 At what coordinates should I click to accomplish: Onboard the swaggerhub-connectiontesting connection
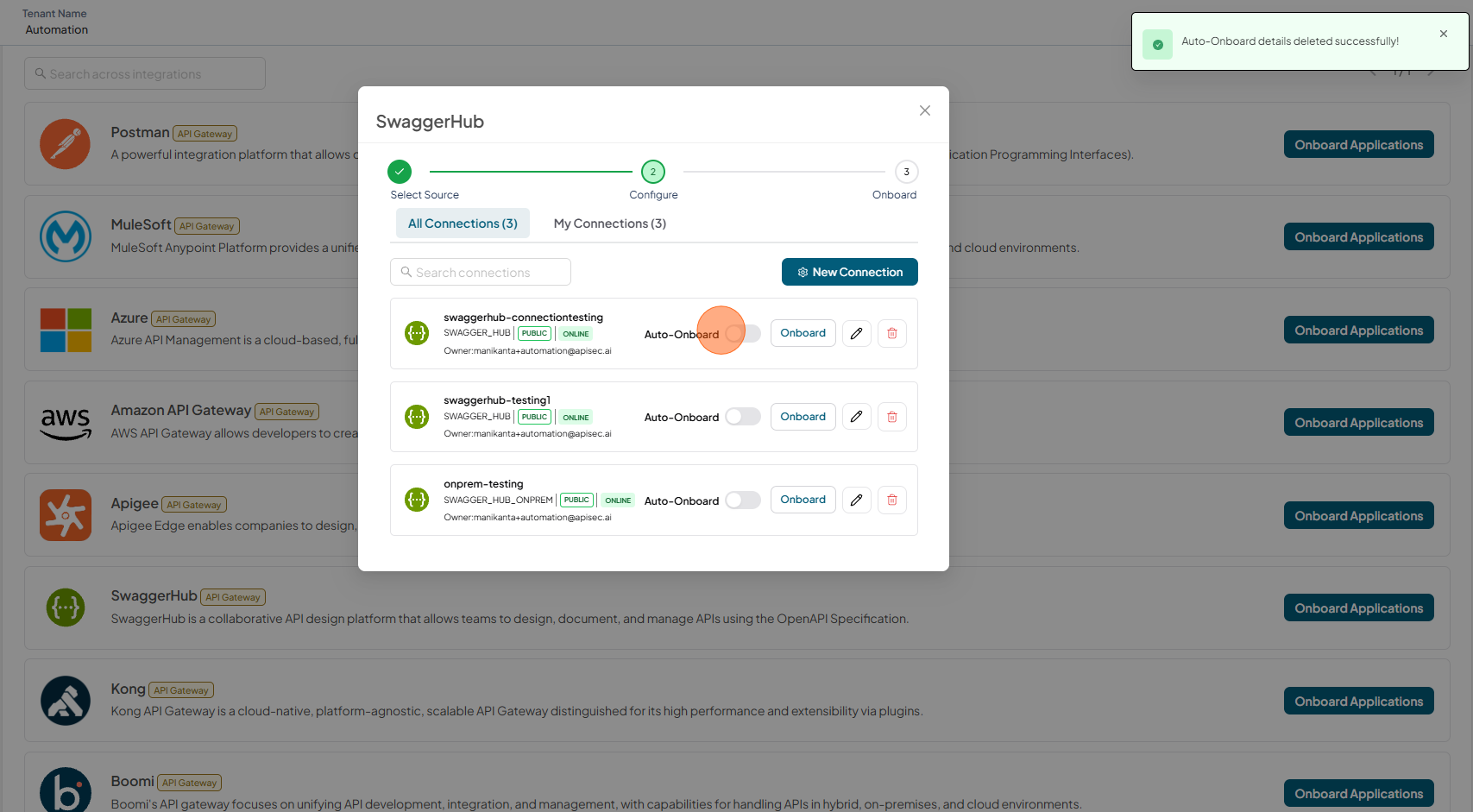coord(803,333)
